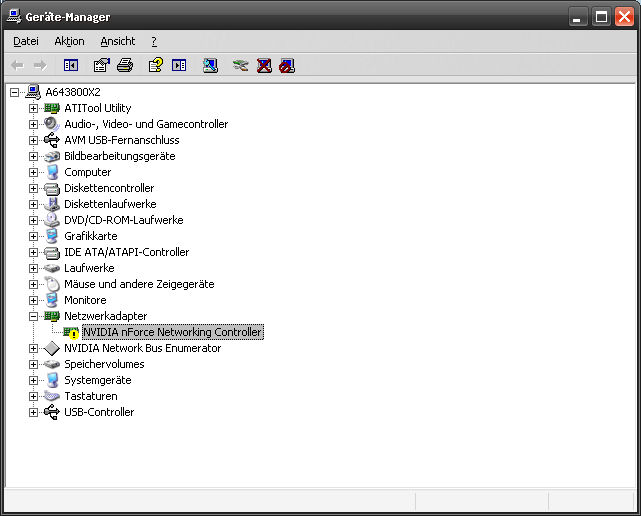Click the Audio-, Video- und Gamecontroller speaker icon
The image size is (641, 516).
click(52, 124)
